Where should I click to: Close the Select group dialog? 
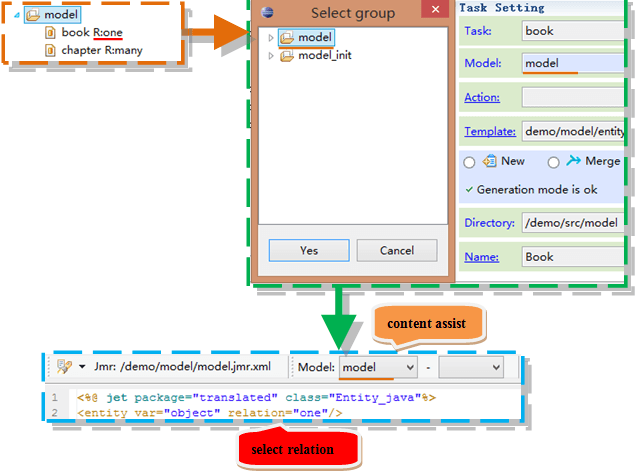tap(435, 9)
